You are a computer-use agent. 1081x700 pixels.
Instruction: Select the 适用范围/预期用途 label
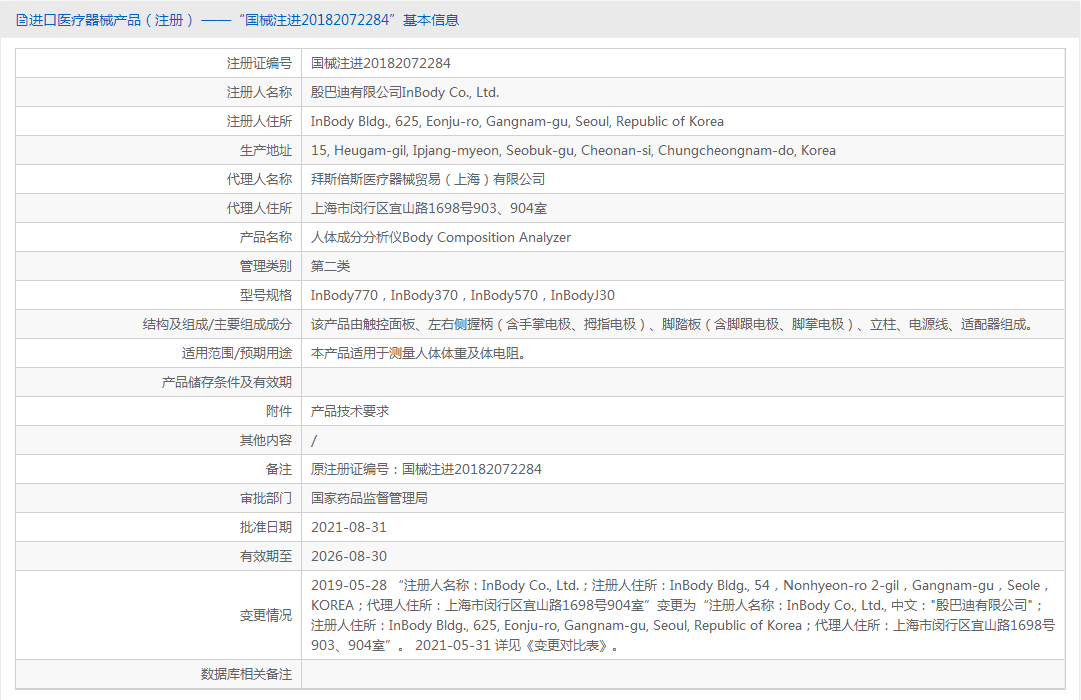(x=237, y=353)
